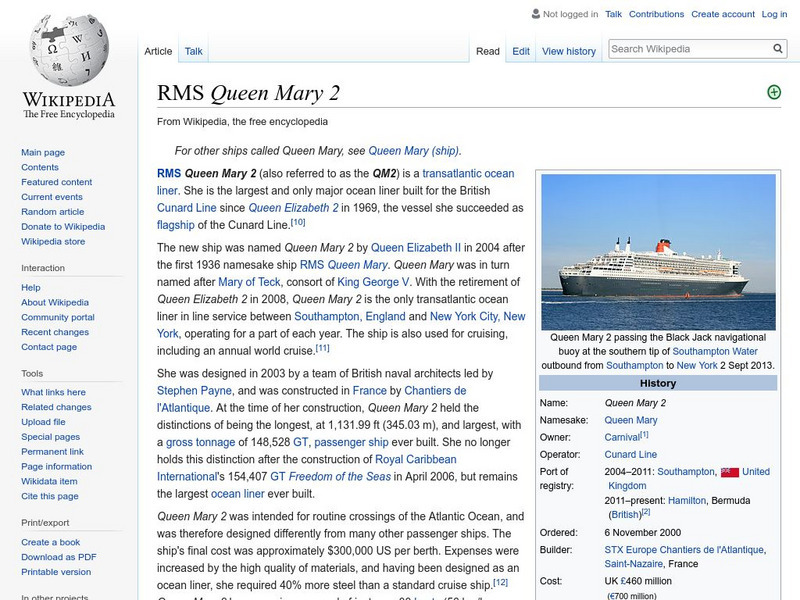
Task: Click Permanent link in Tools
Action: pyautogui.click(x=52, y=451)
